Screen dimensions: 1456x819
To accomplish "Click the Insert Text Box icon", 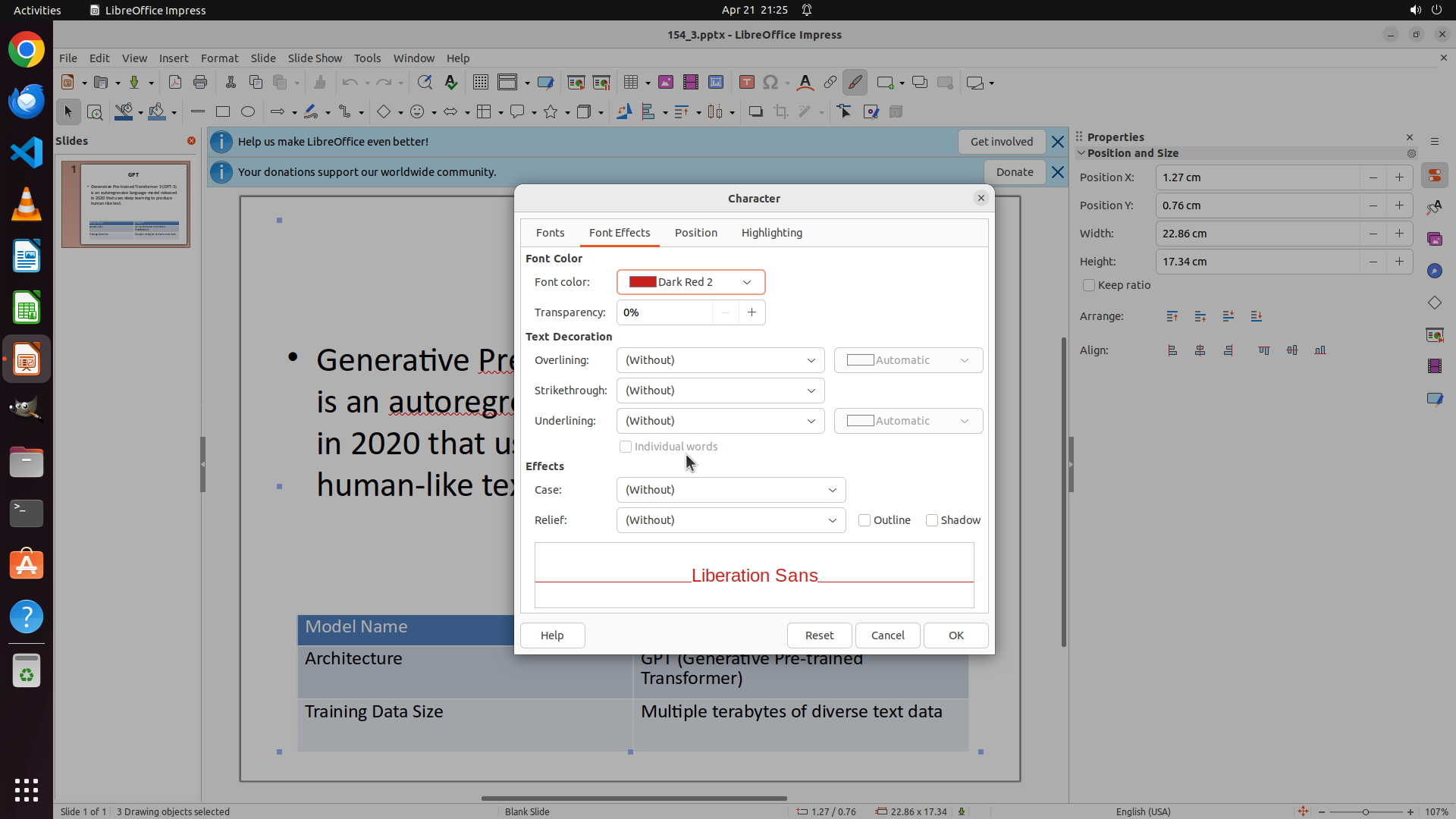I will tap(746, 83).
